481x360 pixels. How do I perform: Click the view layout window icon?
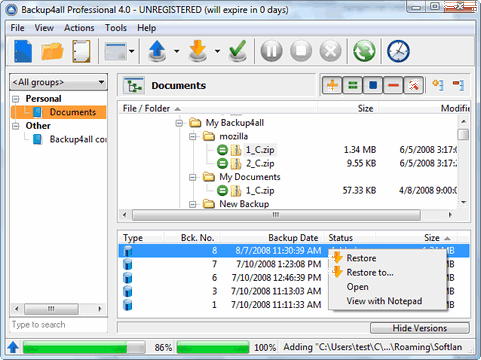pos(115,51)
